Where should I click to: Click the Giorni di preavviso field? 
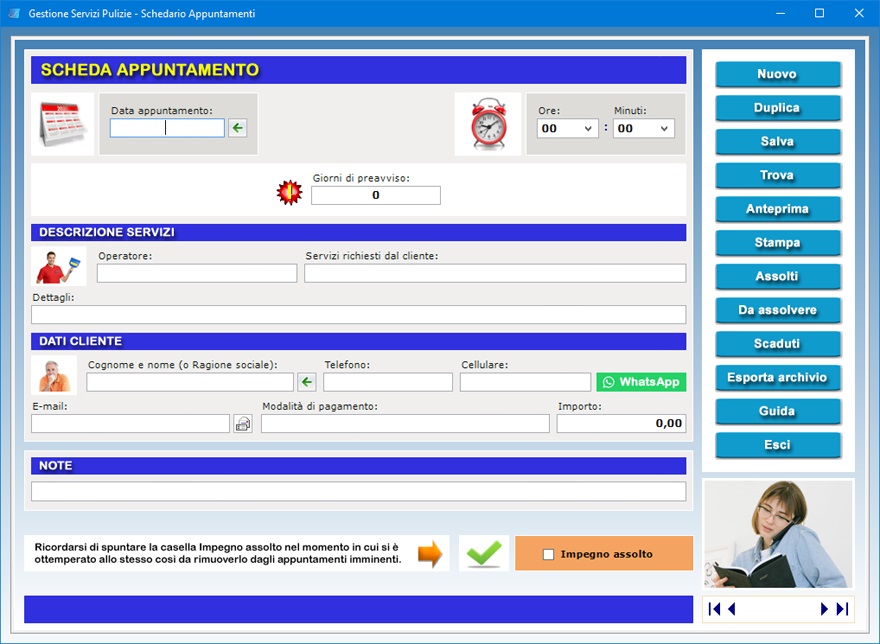[x=375, y=196]
